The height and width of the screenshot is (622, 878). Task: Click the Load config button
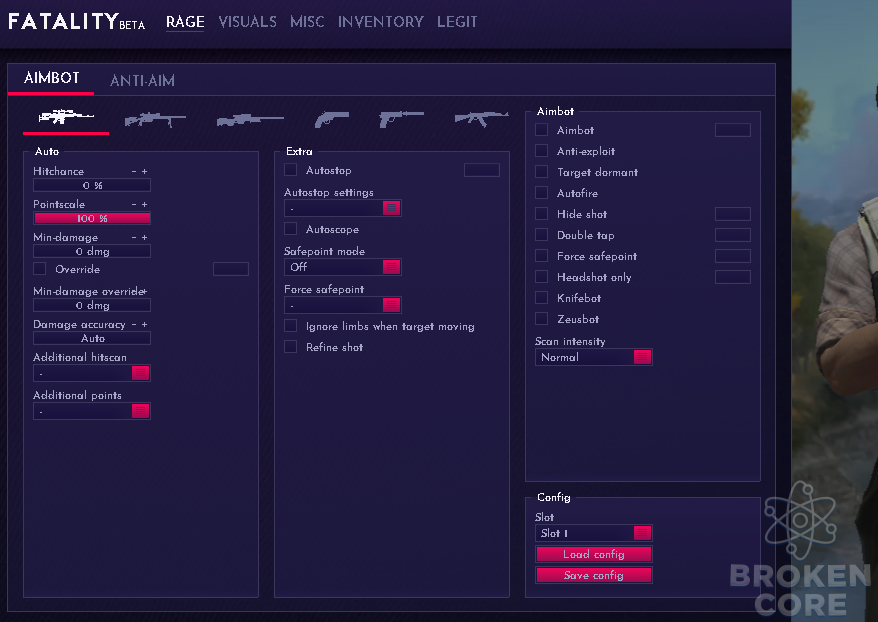tap(594, 554)
